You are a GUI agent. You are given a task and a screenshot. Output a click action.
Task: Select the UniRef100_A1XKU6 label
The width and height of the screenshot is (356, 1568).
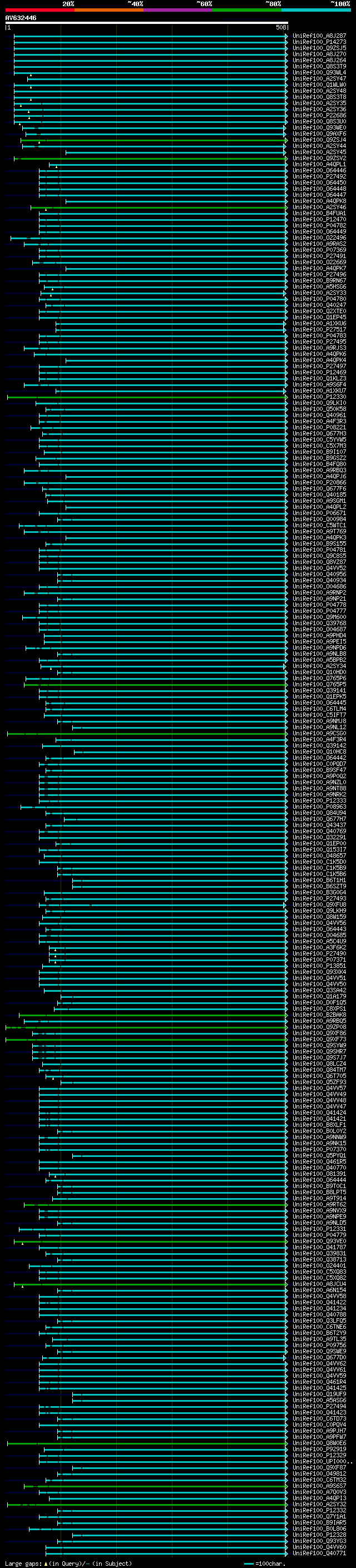(319, 323)
